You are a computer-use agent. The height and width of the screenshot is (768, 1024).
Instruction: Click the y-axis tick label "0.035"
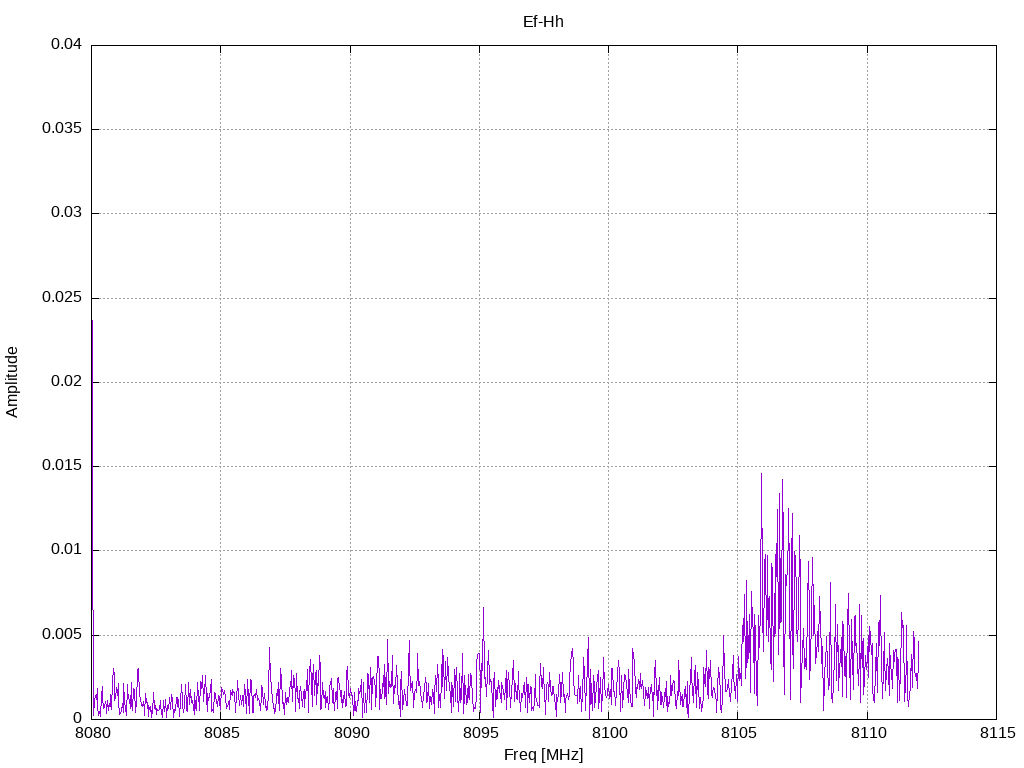tap(62, 129)
